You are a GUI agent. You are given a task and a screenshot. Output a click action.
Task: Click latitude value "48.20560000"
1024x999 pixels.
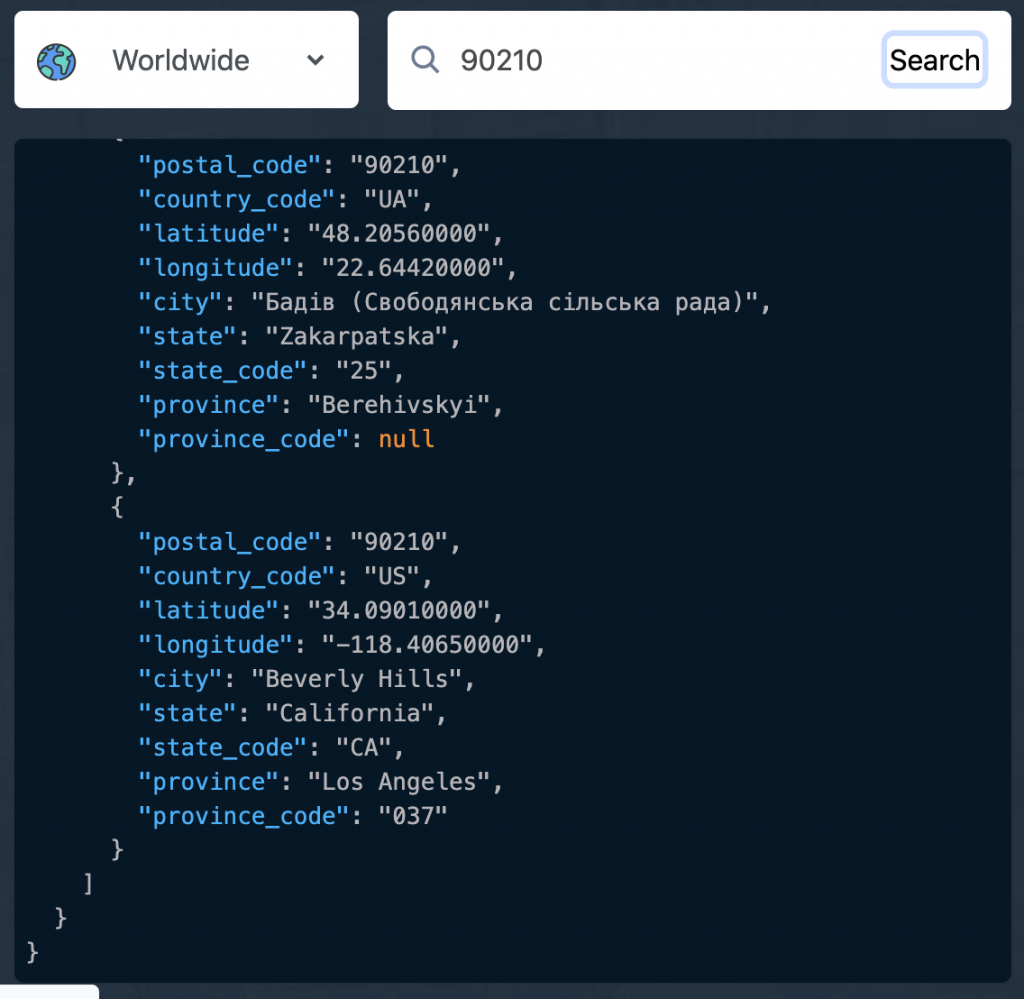pyautogui.click(x=398, y=233)
